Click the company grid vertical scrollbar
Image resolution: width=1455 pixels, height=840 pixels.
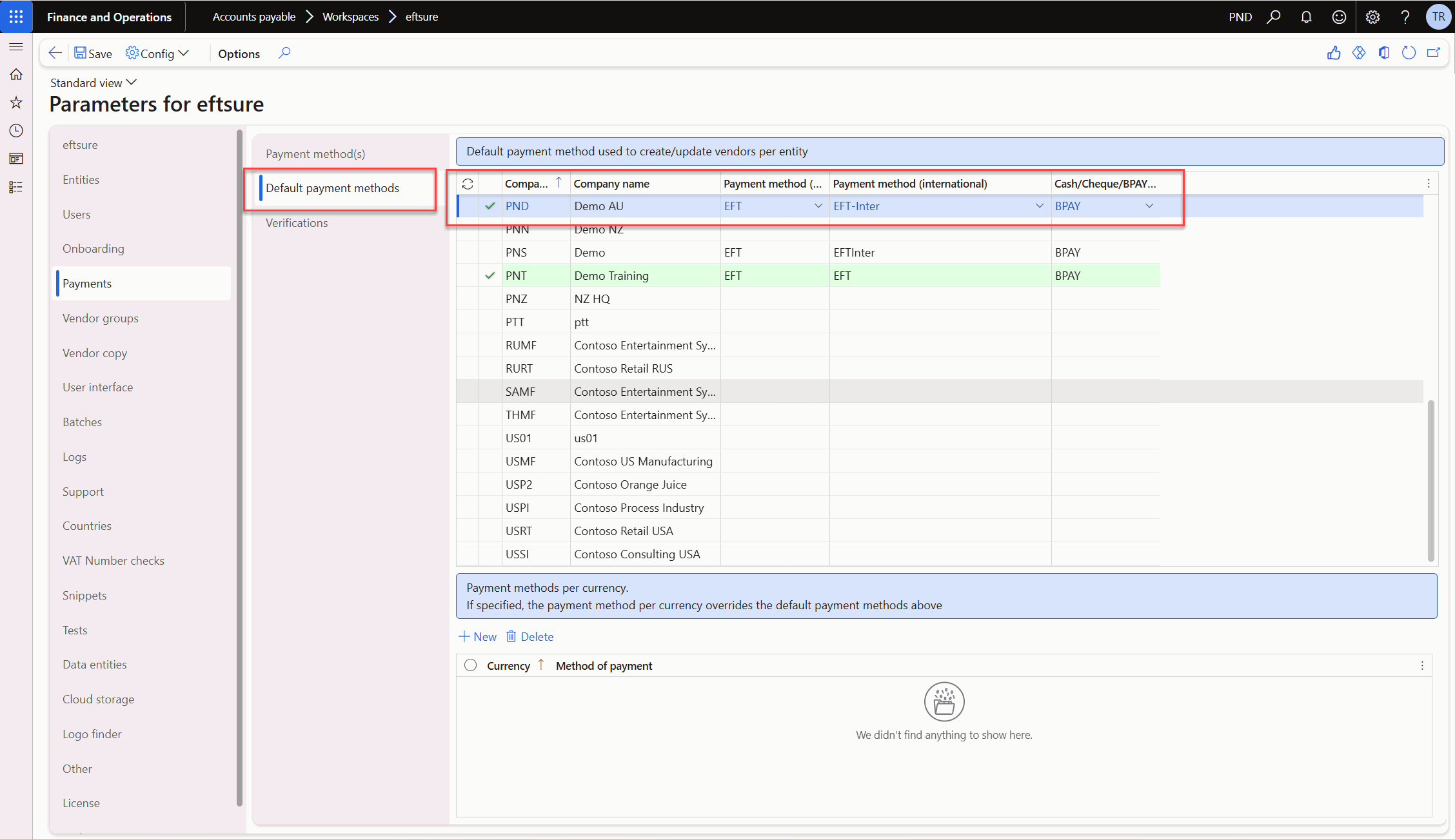pos(1431,480)
